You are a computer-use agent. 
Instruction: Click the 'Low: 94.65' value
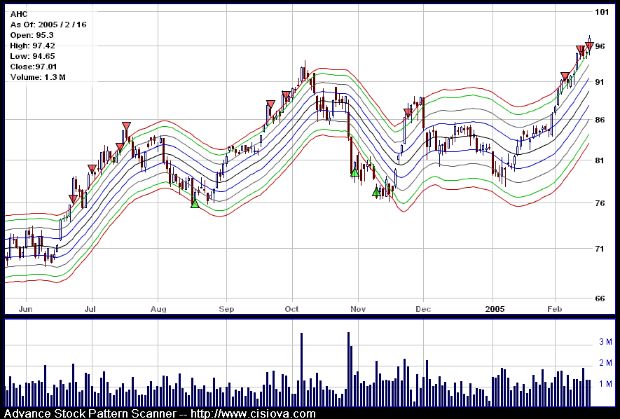[32, 56]
